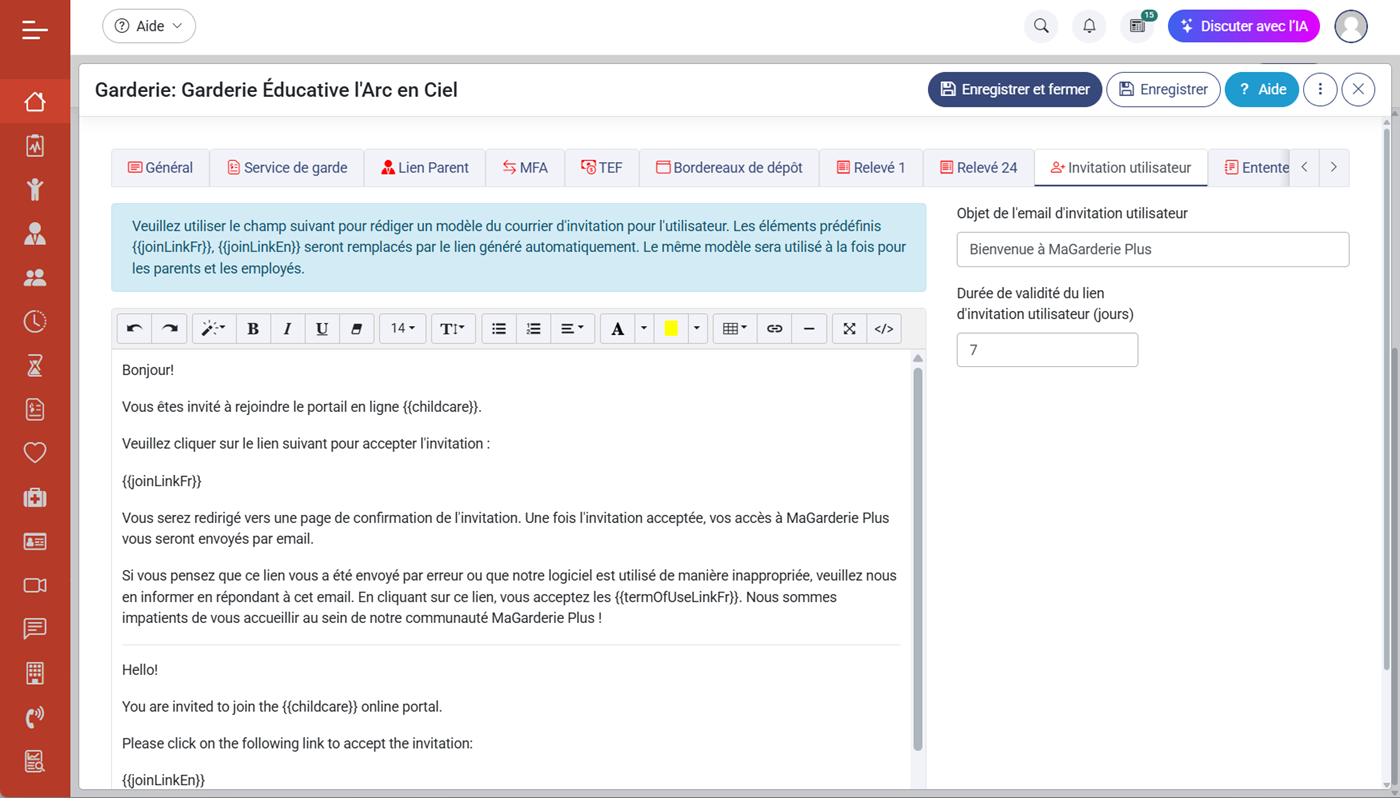
Task: Click the eraser clear-formatting icon
Action: pyautogui.click(x=356, y=329)
